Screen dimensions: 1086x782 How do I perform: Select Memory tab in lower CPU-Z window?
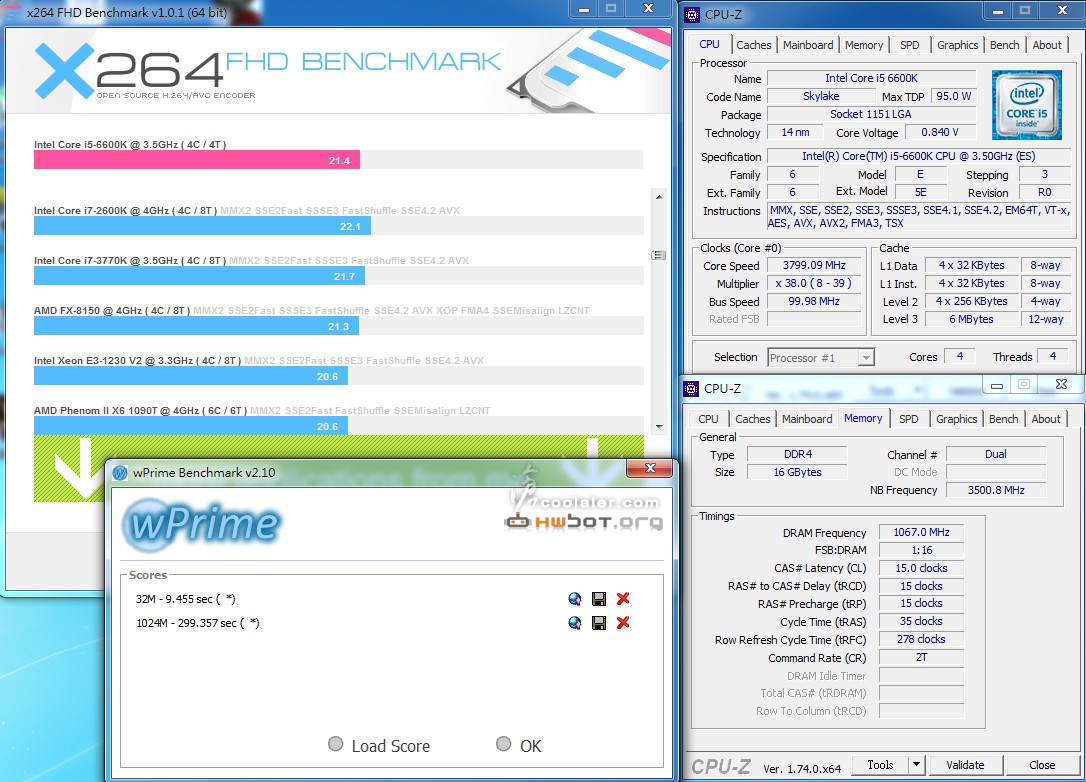863,418
